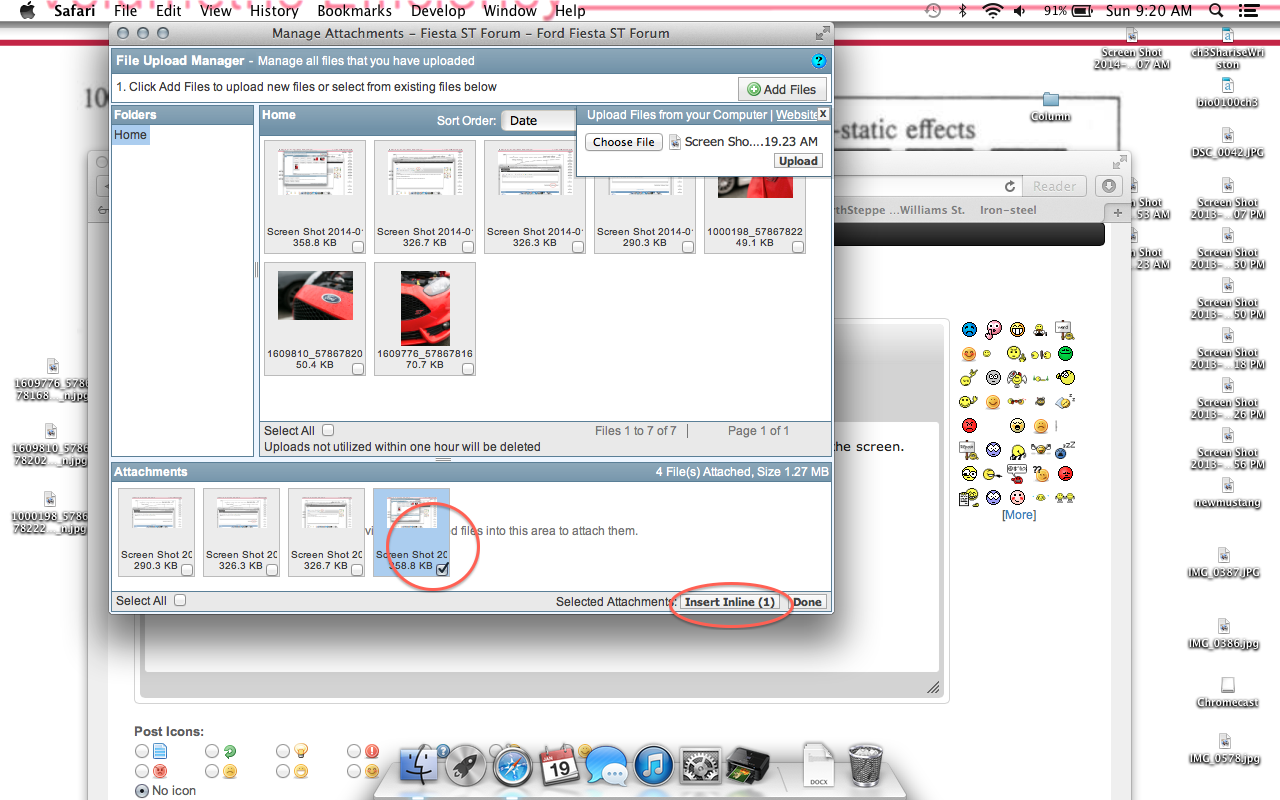Click the Bluetooth menu bar icon

pyautogui.click(x=963, y=11)
